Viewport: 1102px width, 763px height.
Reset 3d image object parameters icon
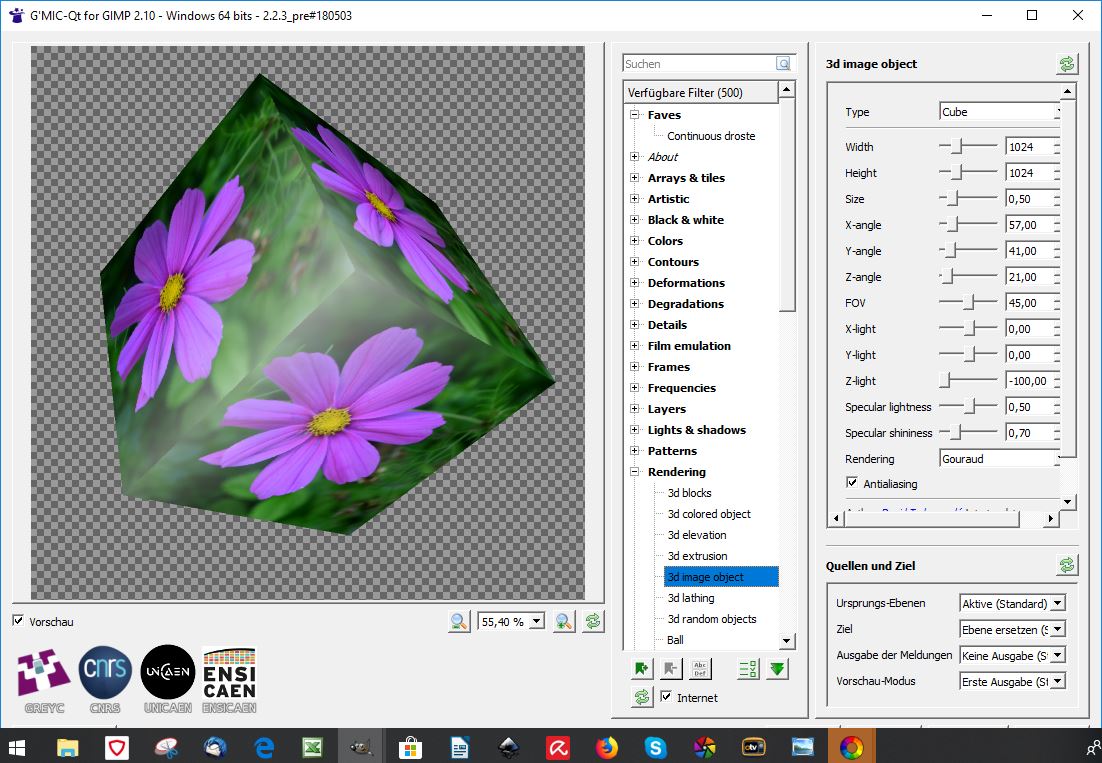pos(1067,64)
